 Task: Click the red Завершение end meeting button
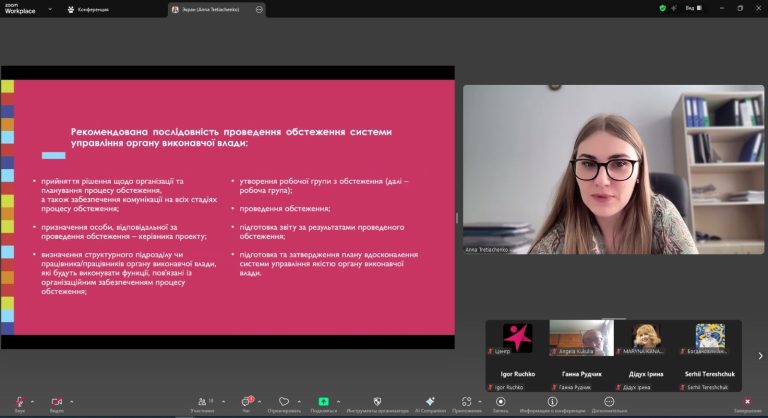(x=746, y=402)
